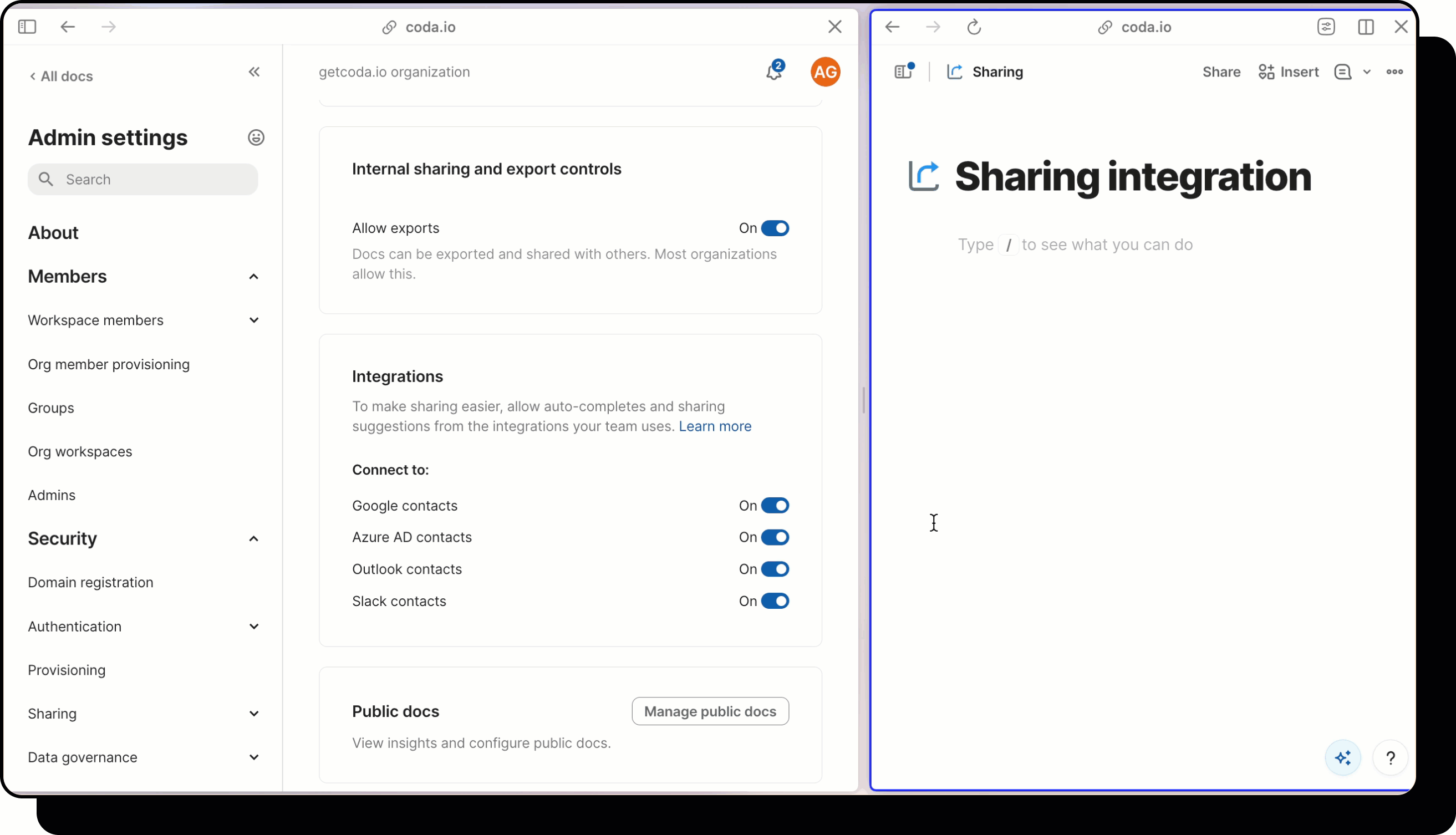Screen dimensions: 1456x835
Task: Go to Org member provisioning
Action: (108, 364)
